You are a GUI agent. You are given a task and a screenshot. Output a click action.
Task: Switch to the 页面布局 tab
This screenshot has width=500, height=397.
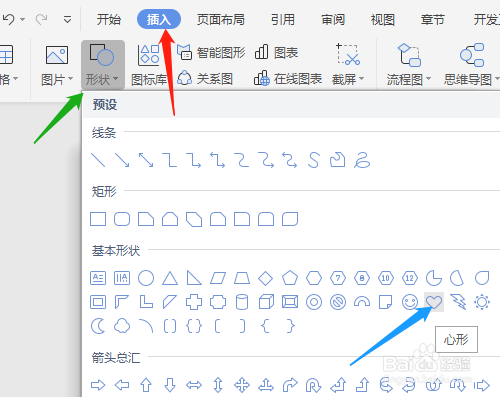coord(221,19)
